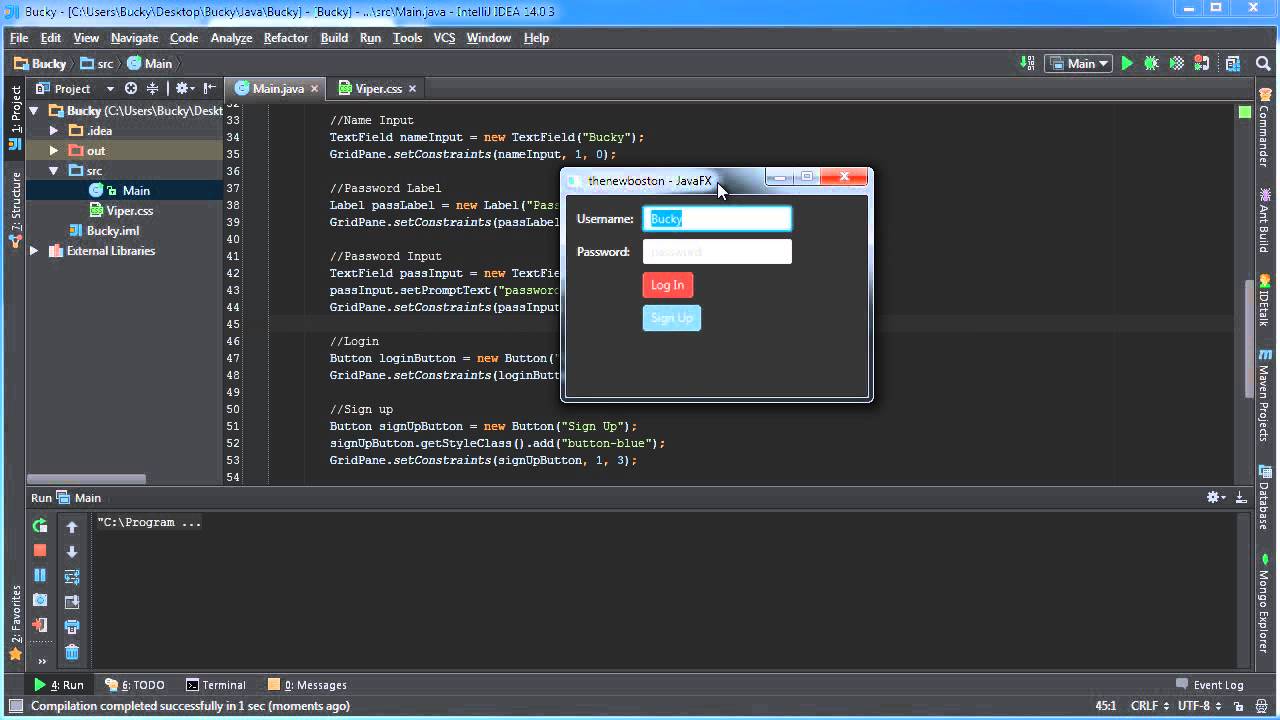
Task: Open the 0: Messages tool window
Action: [307, 685]
